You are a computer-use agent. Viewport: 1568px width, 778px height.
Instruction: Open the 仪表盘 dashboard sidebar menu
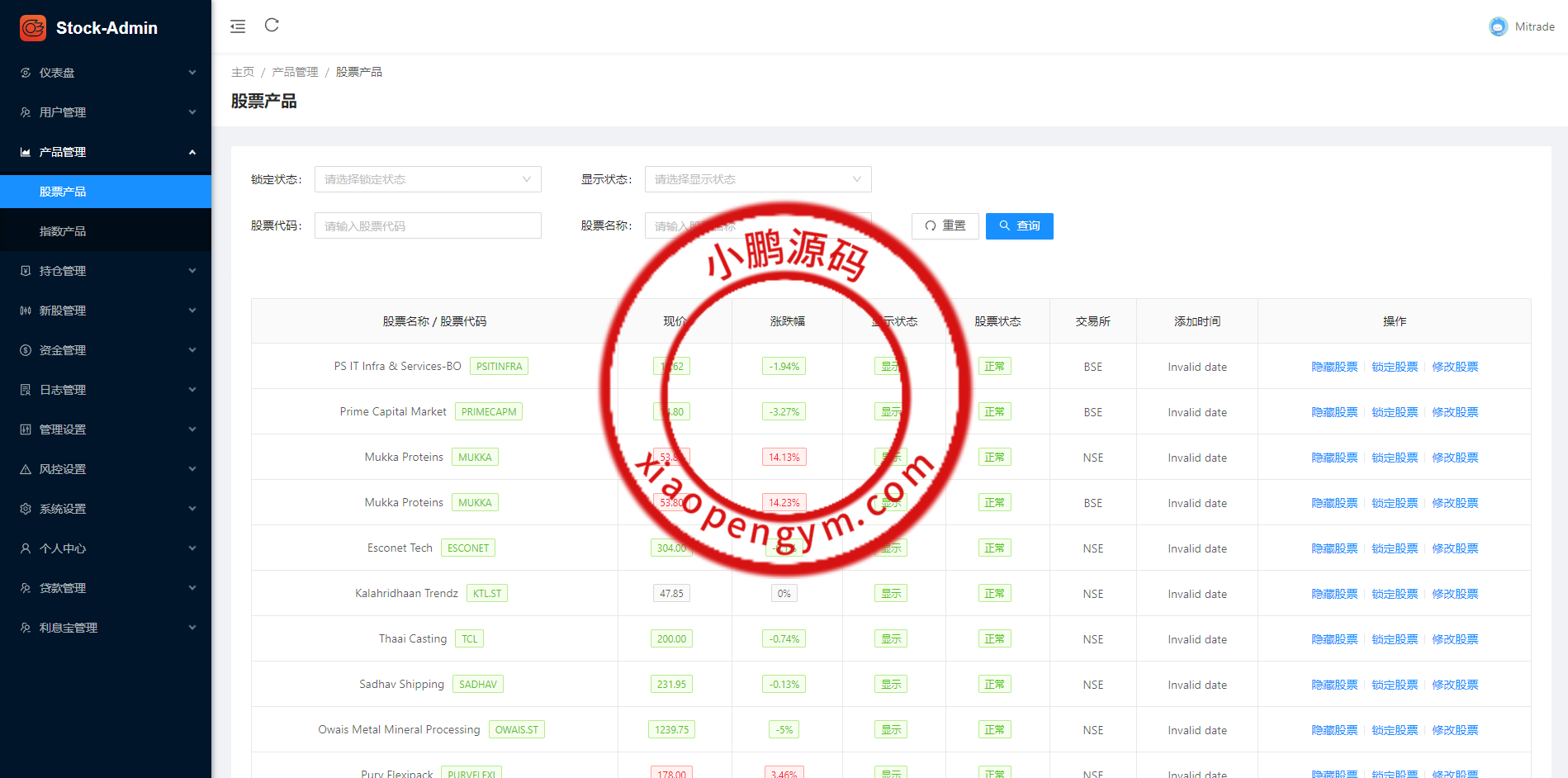pyautogui.click(x=106, y=73)
